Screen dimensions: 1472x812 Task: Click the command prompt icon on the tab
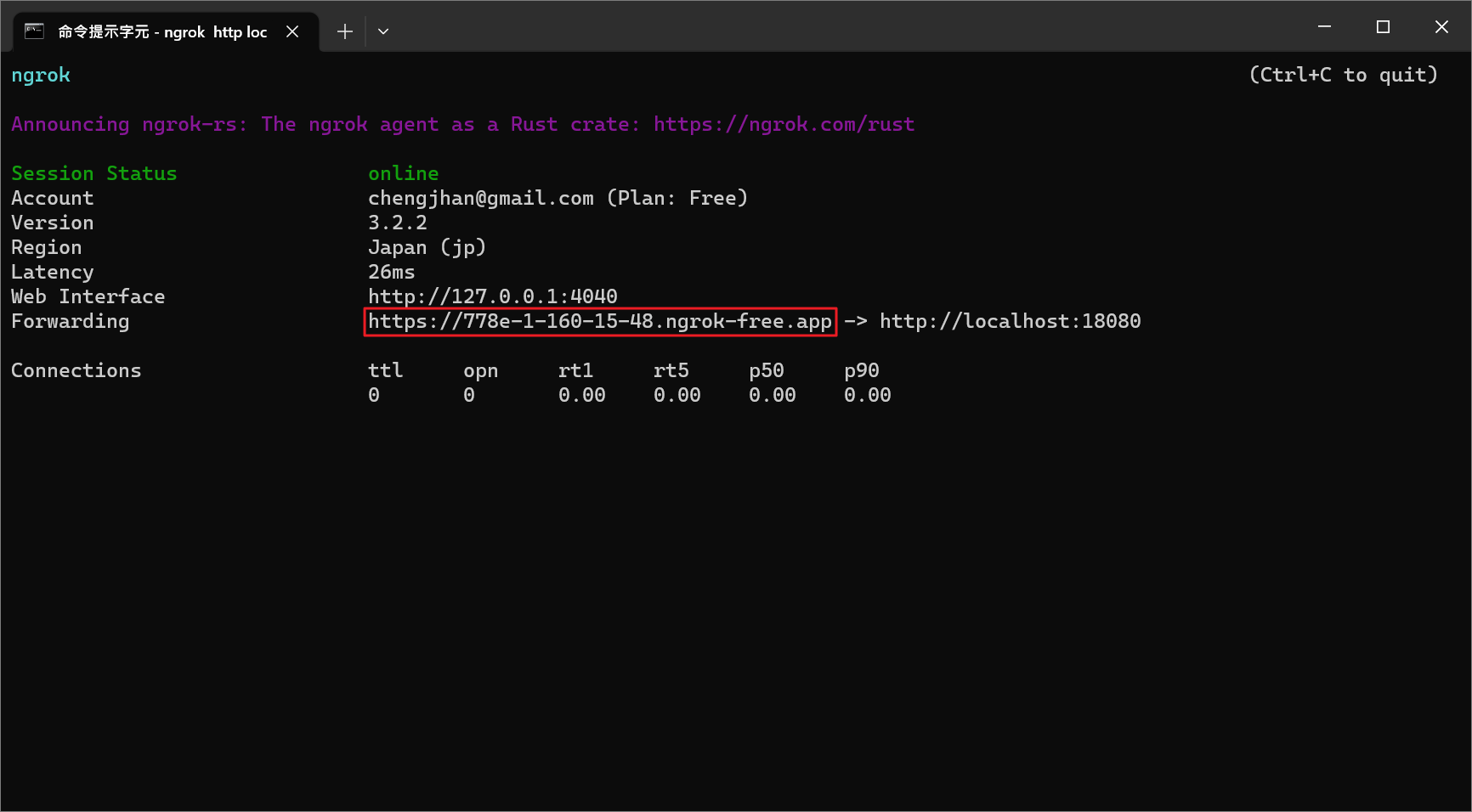pos(33,31)
